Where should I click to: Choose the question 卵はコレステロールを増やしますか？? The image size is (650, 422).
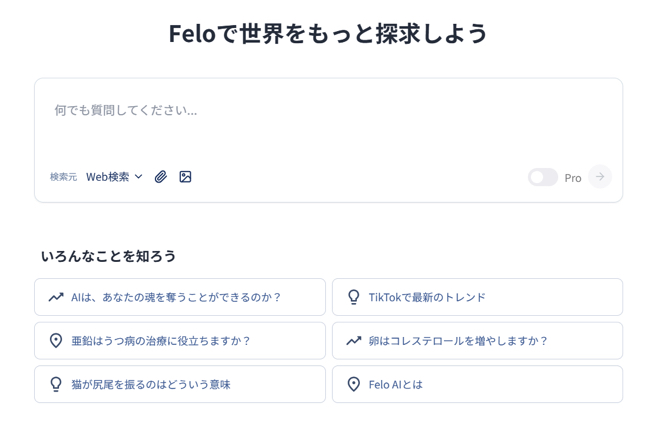coord(458,341)
